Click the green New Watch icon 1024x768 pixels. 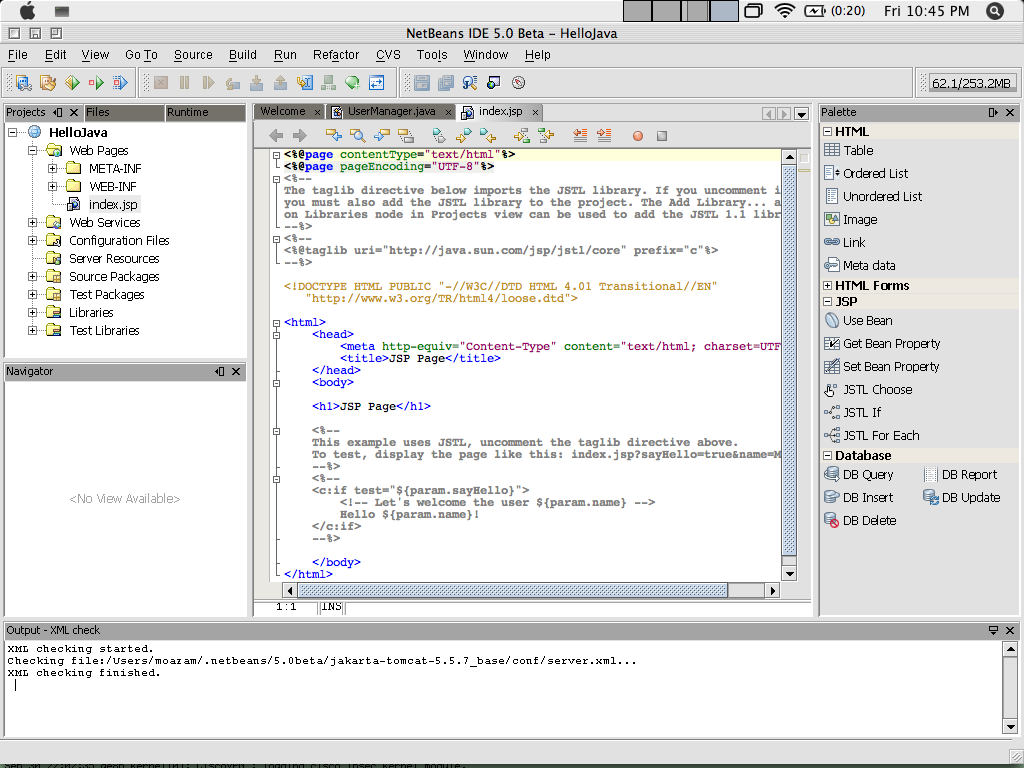[x=353, y=83]
